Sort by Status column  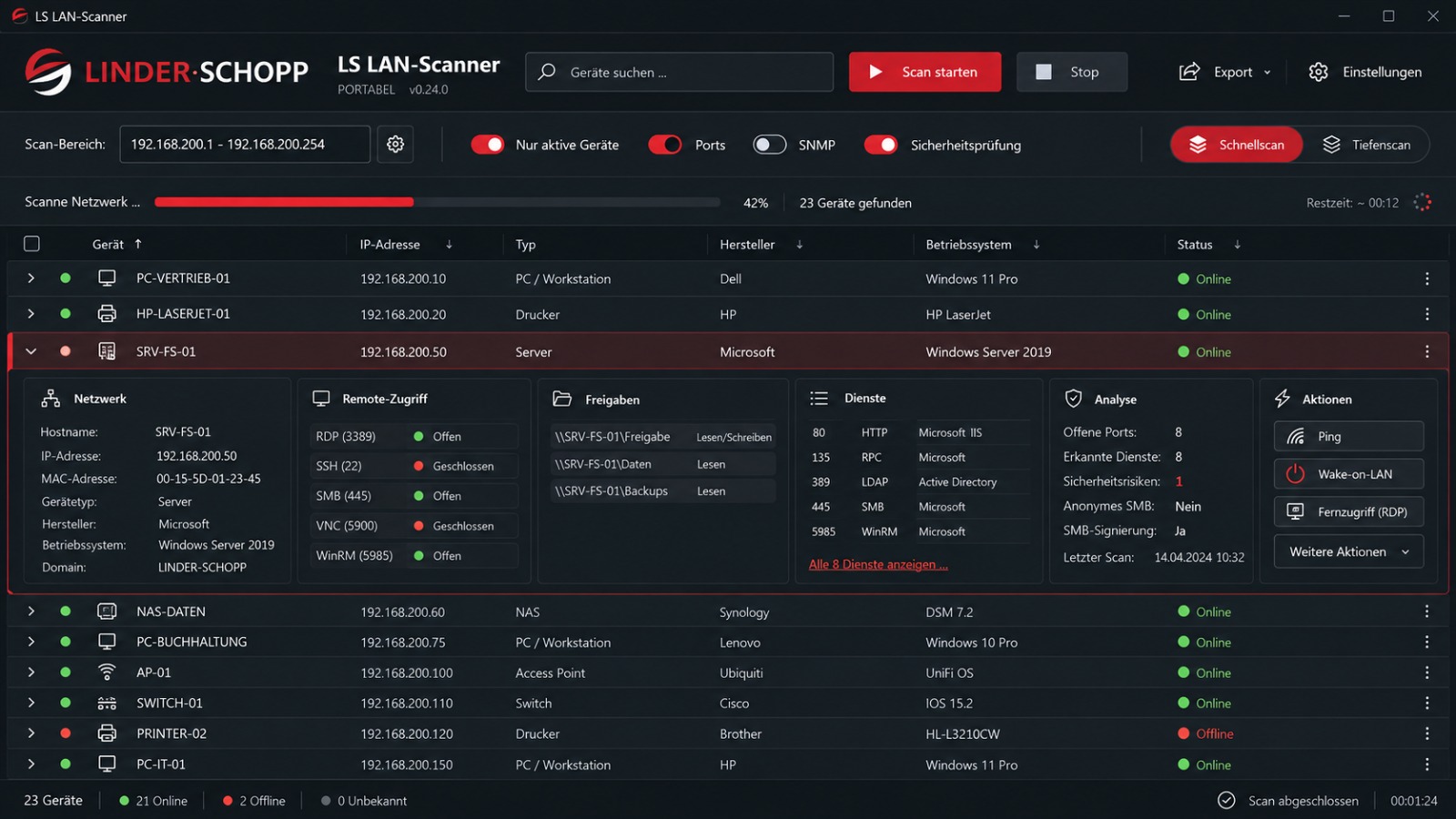pyautogui.click(x=1208, y=244)
